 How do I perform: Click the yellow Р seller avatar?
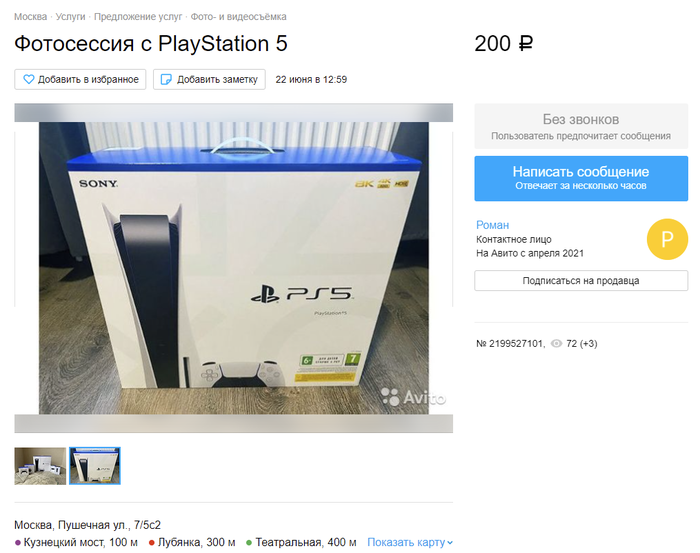click(667, 239)
